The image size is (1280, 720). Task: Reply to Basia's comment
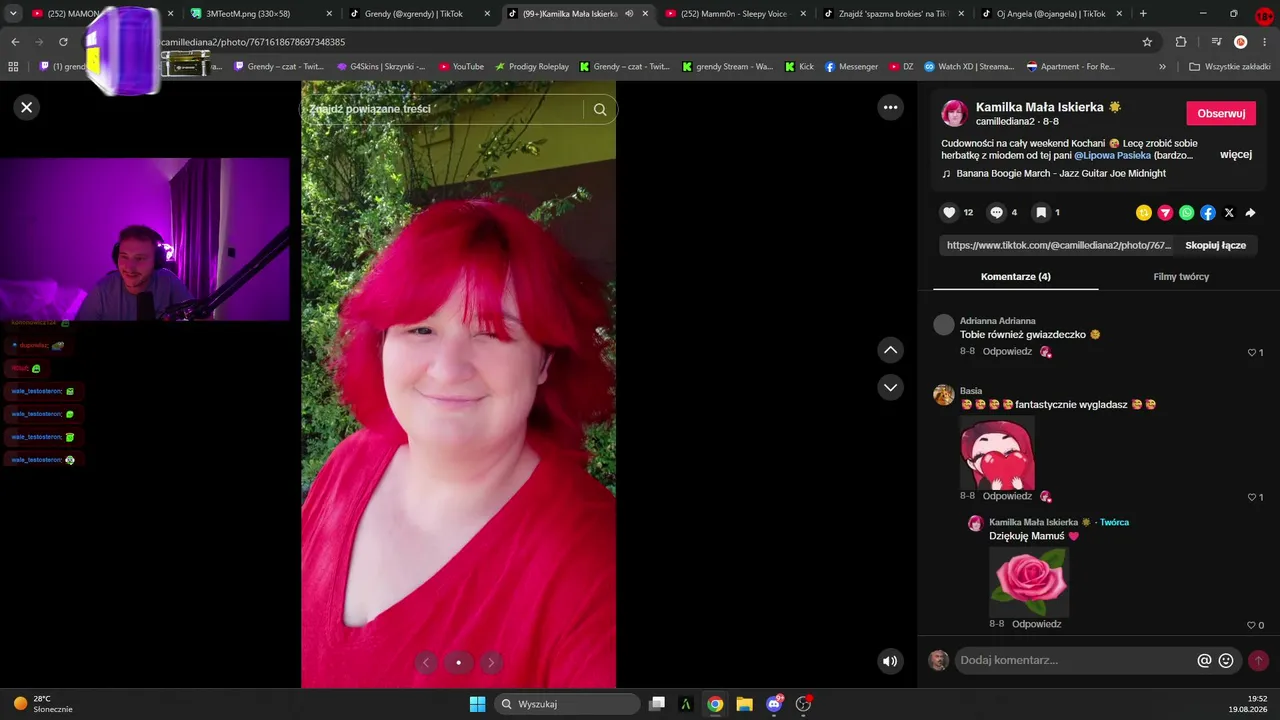pos(1007,496)
